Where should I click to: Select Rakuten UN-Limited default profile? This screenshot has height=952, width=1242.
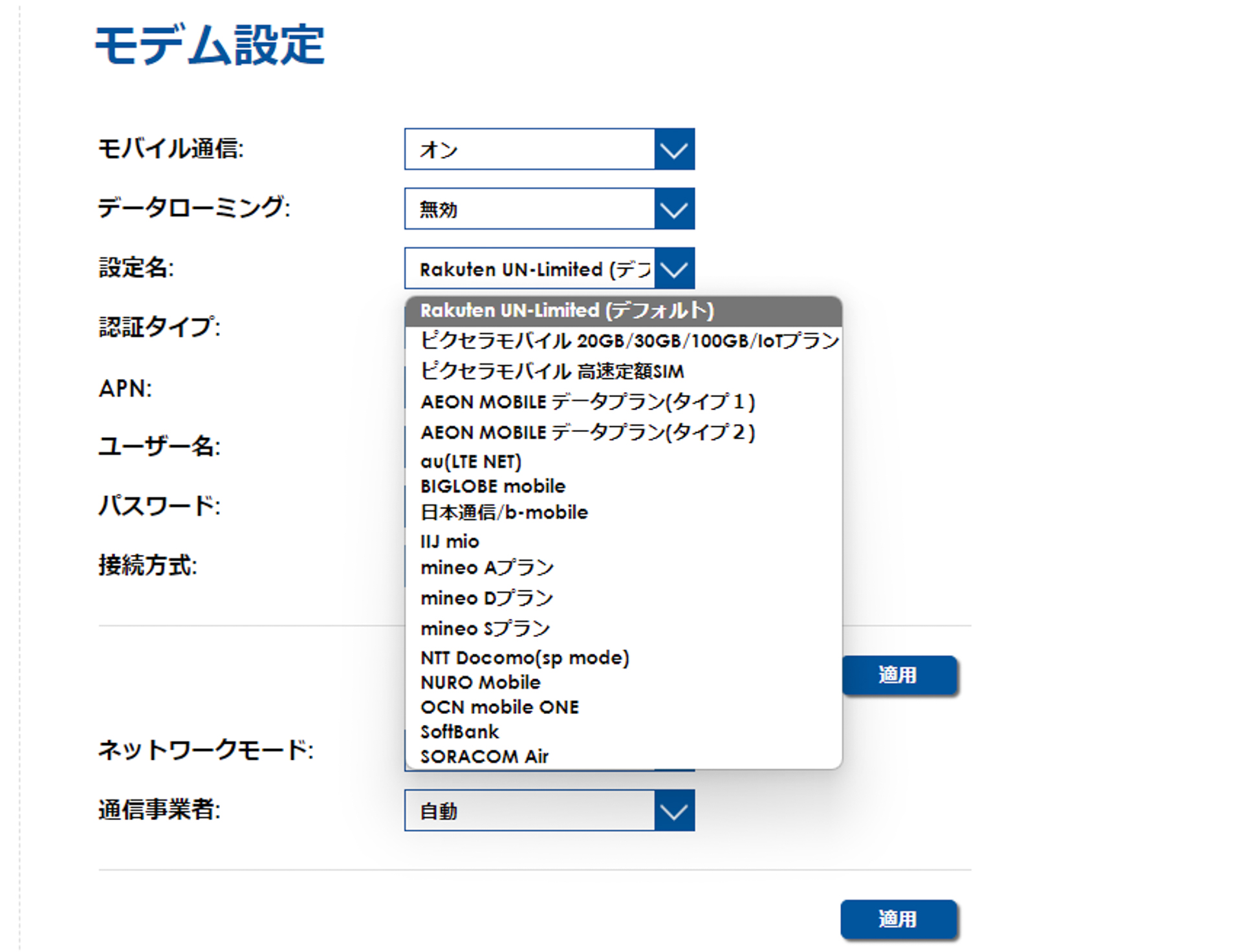click(566, 310)
